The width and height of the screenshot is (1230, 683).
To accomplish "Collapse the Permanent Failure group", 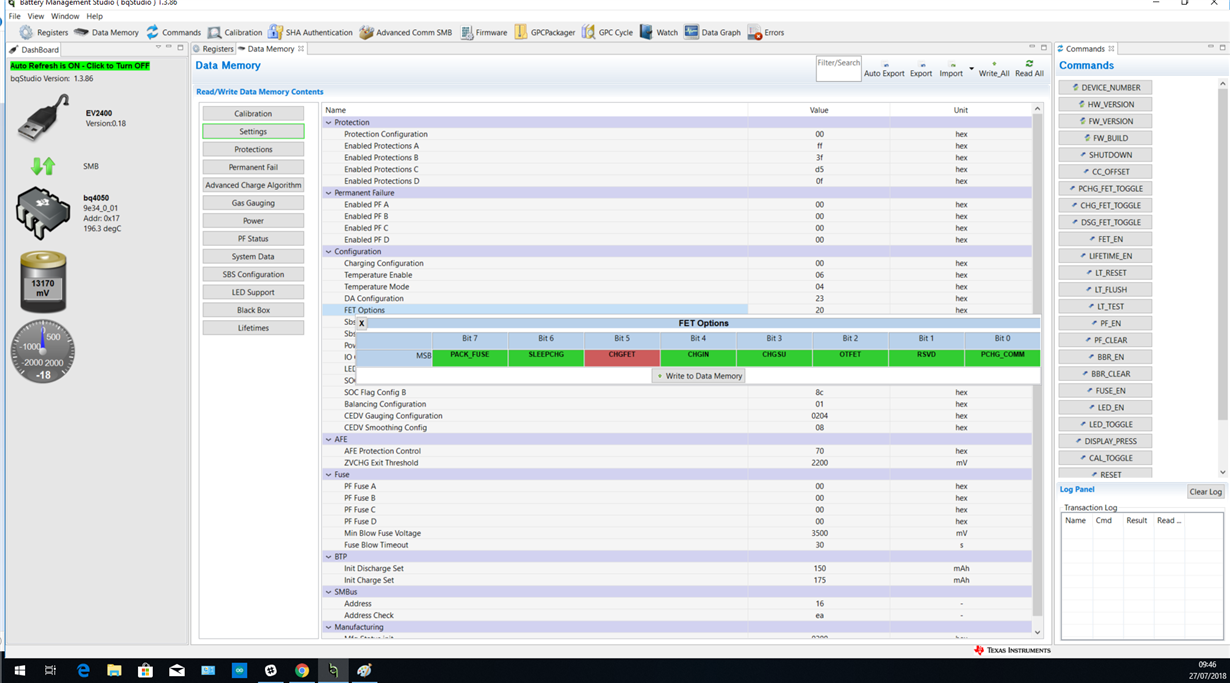I will pyautogui.click(x=328, y=193).
